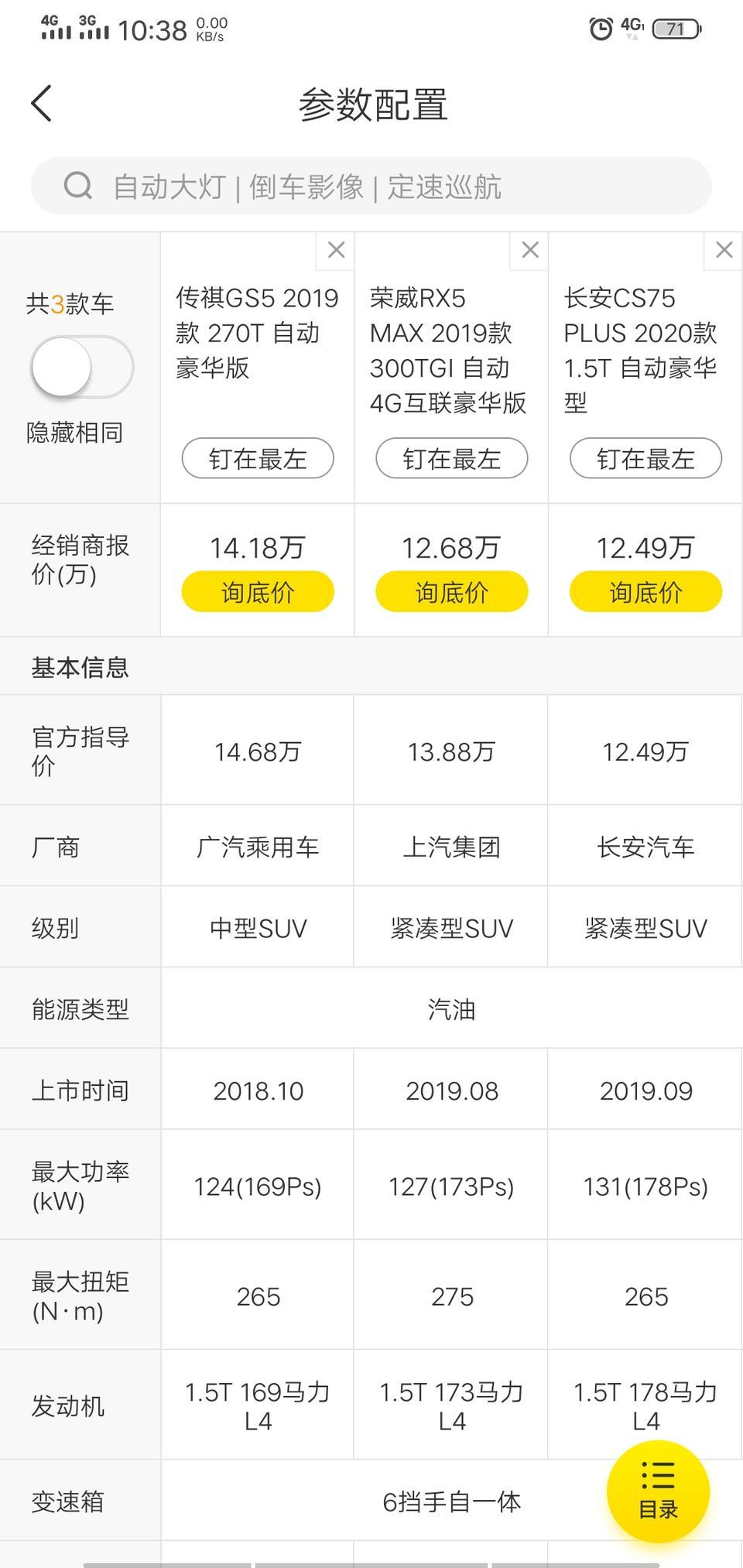Select 传祺GS5 2019款 270T car title
Screen dimensions: 743x1568
(257, 333)
